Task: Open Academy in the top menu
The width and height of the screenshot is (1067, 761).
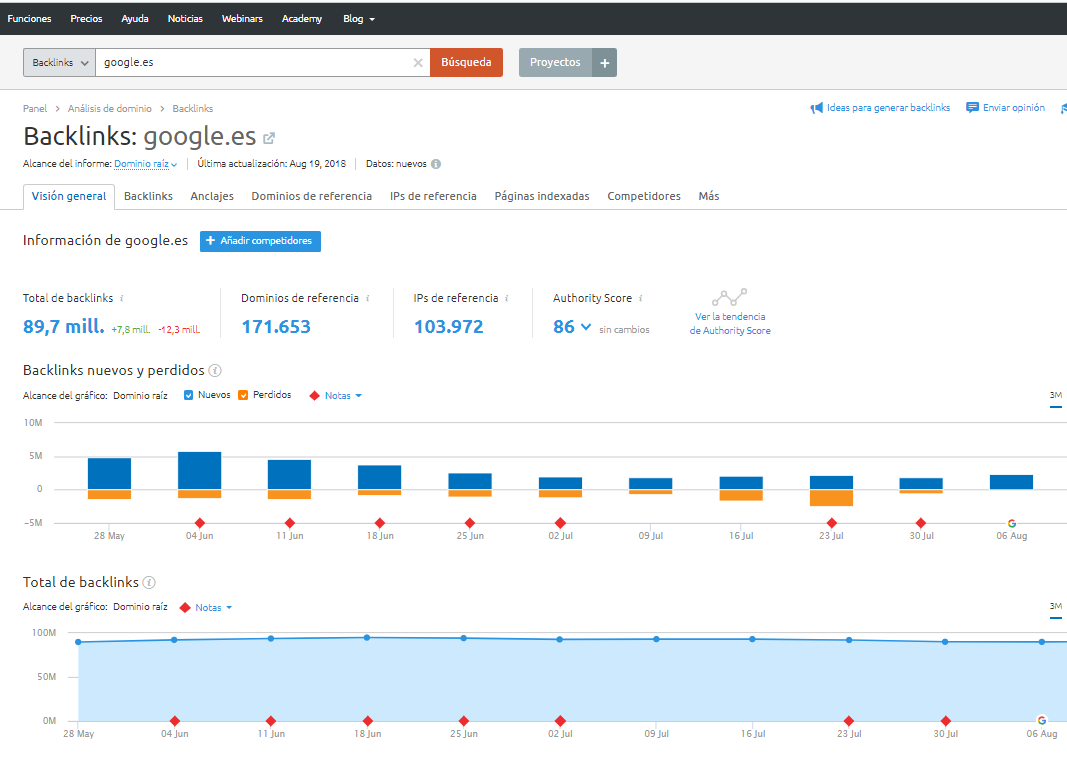Action: (302, 19)
